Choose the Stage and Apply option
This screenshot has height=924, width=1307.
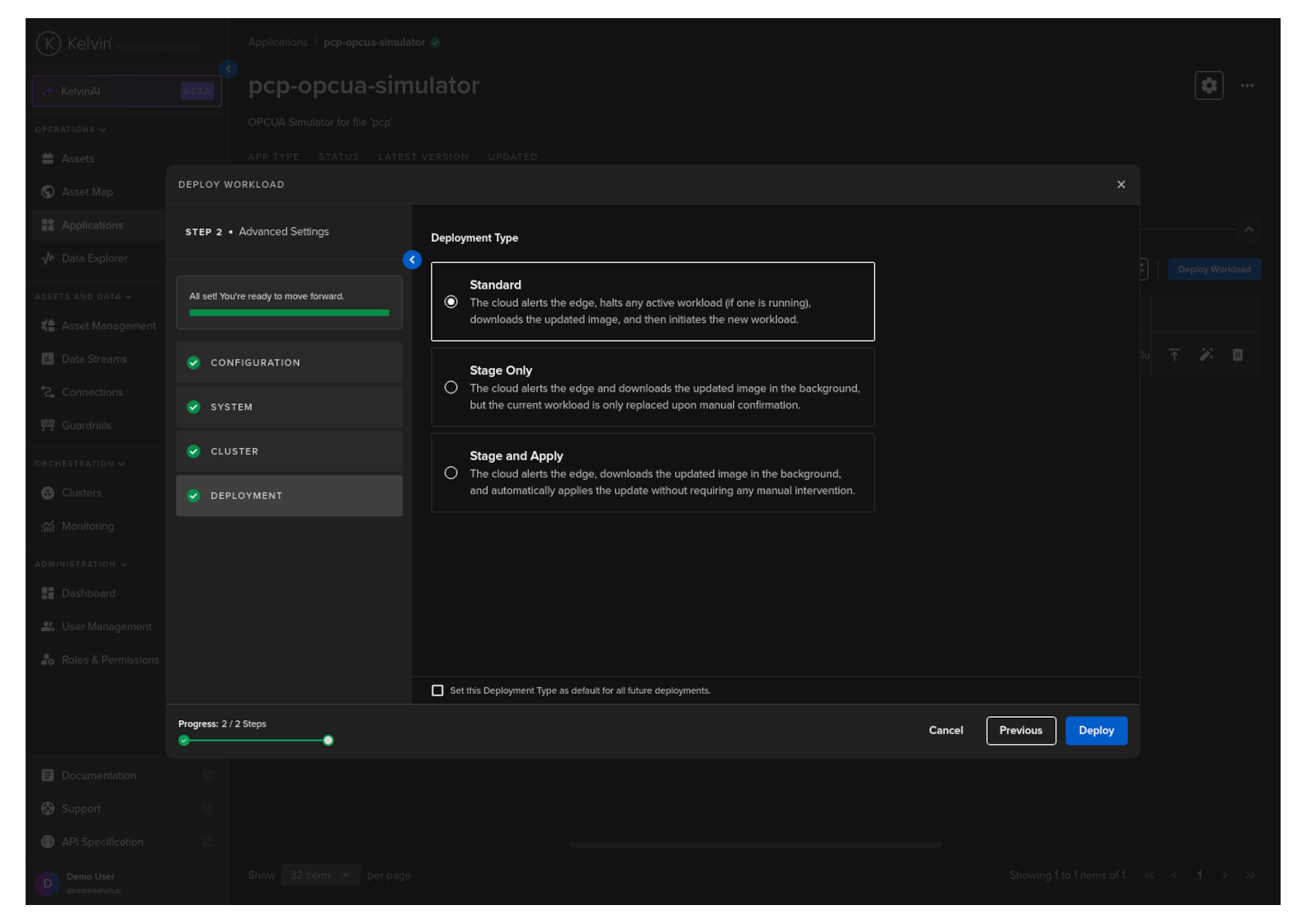coord(451,474)
